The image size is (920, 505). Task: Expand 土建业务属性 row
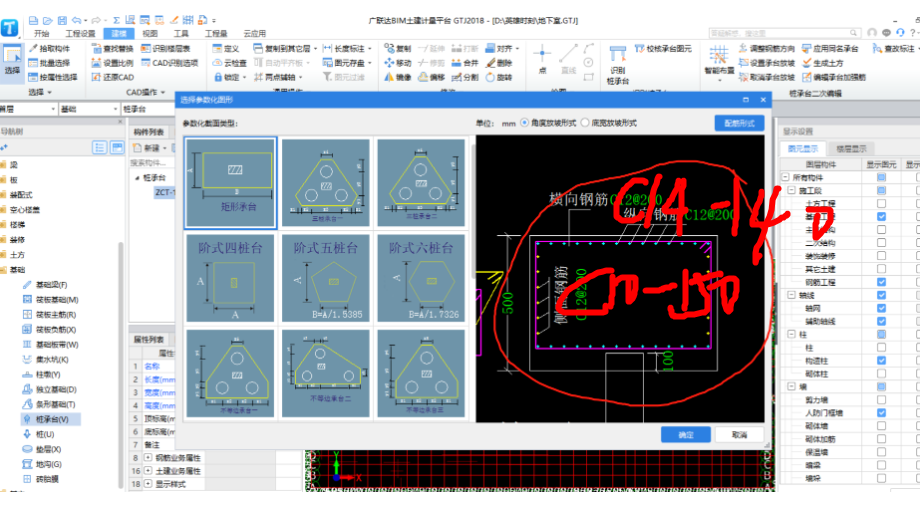point(148,470)
